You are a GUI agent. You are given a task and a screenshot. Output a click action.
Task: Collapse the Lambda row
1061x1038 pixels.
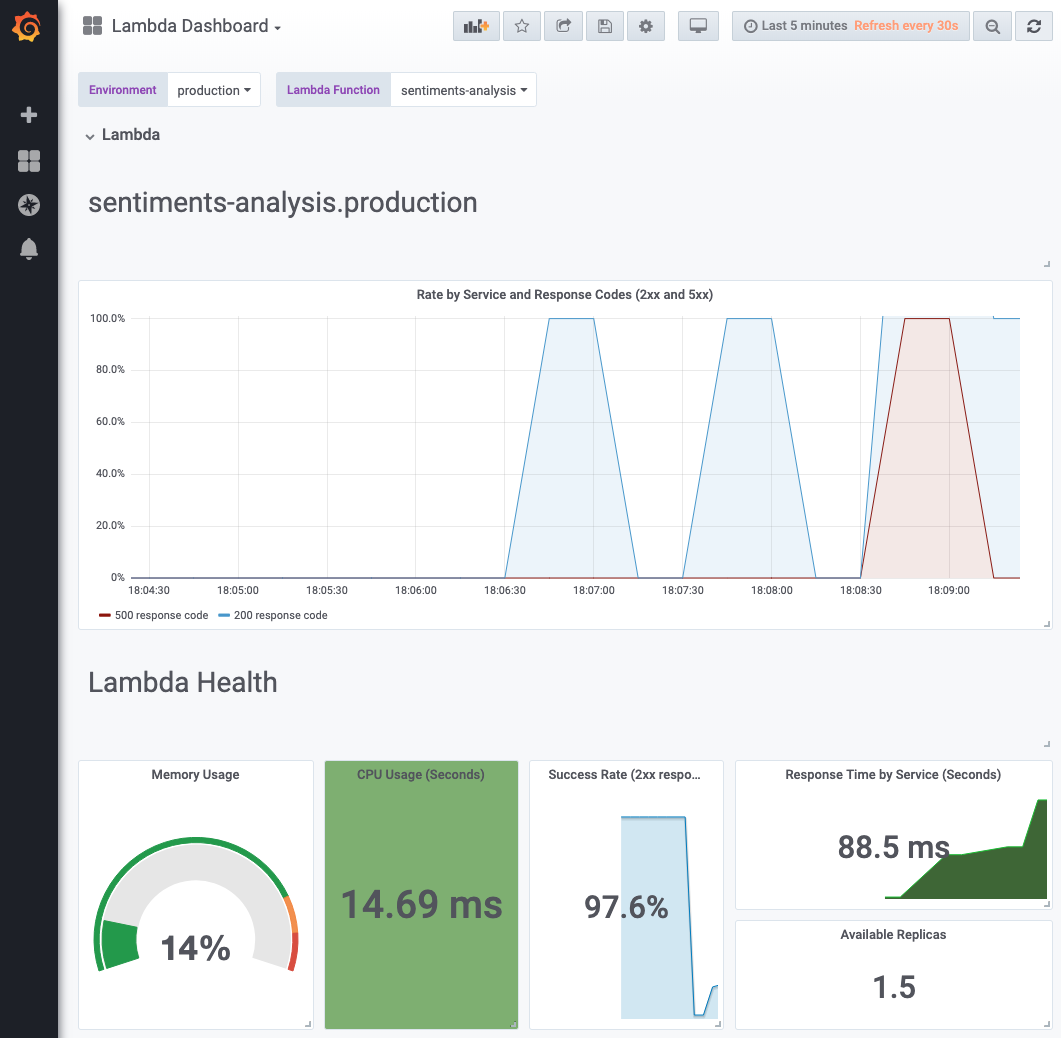[x=122, y=134]
